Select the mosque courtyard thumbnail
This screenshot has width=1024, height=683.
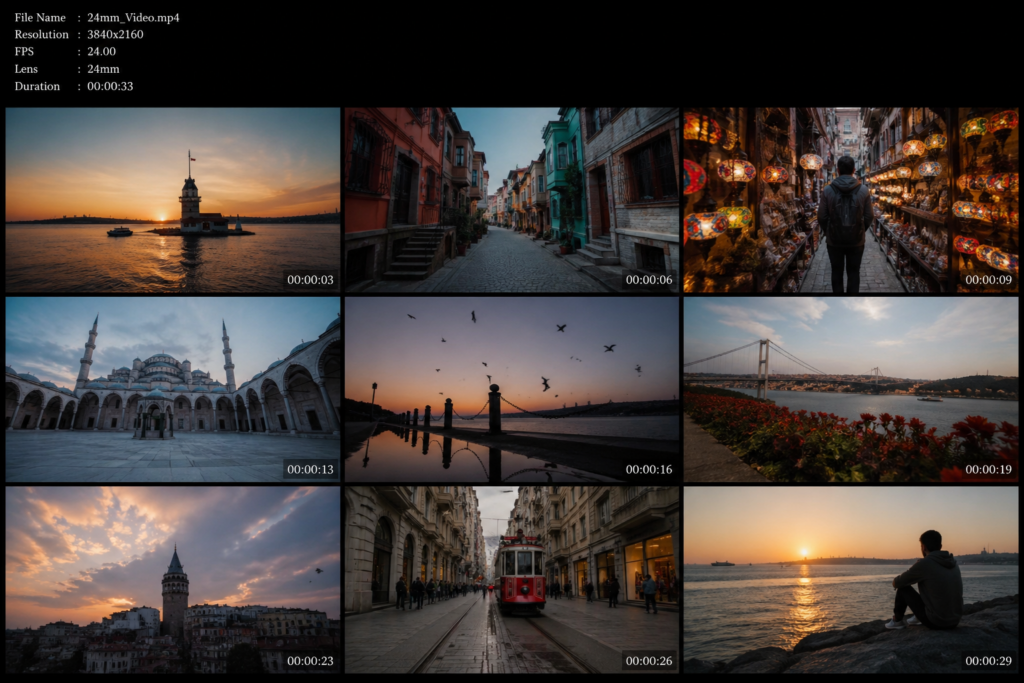172,389
